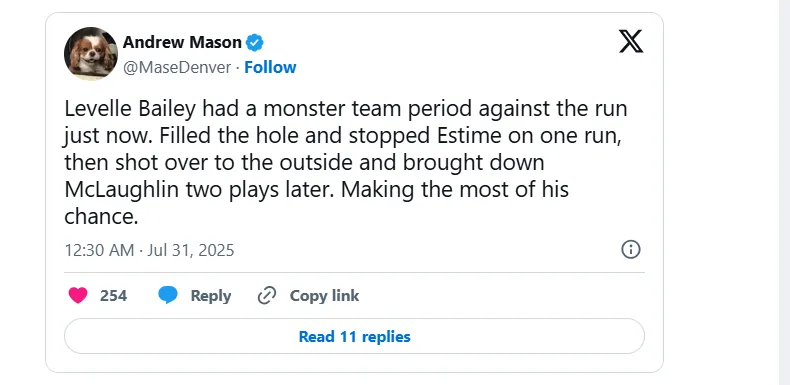Follow @MaseDenver via the Follow link
The width and height of the screenshot is (790, 385).
pos(270,68)
